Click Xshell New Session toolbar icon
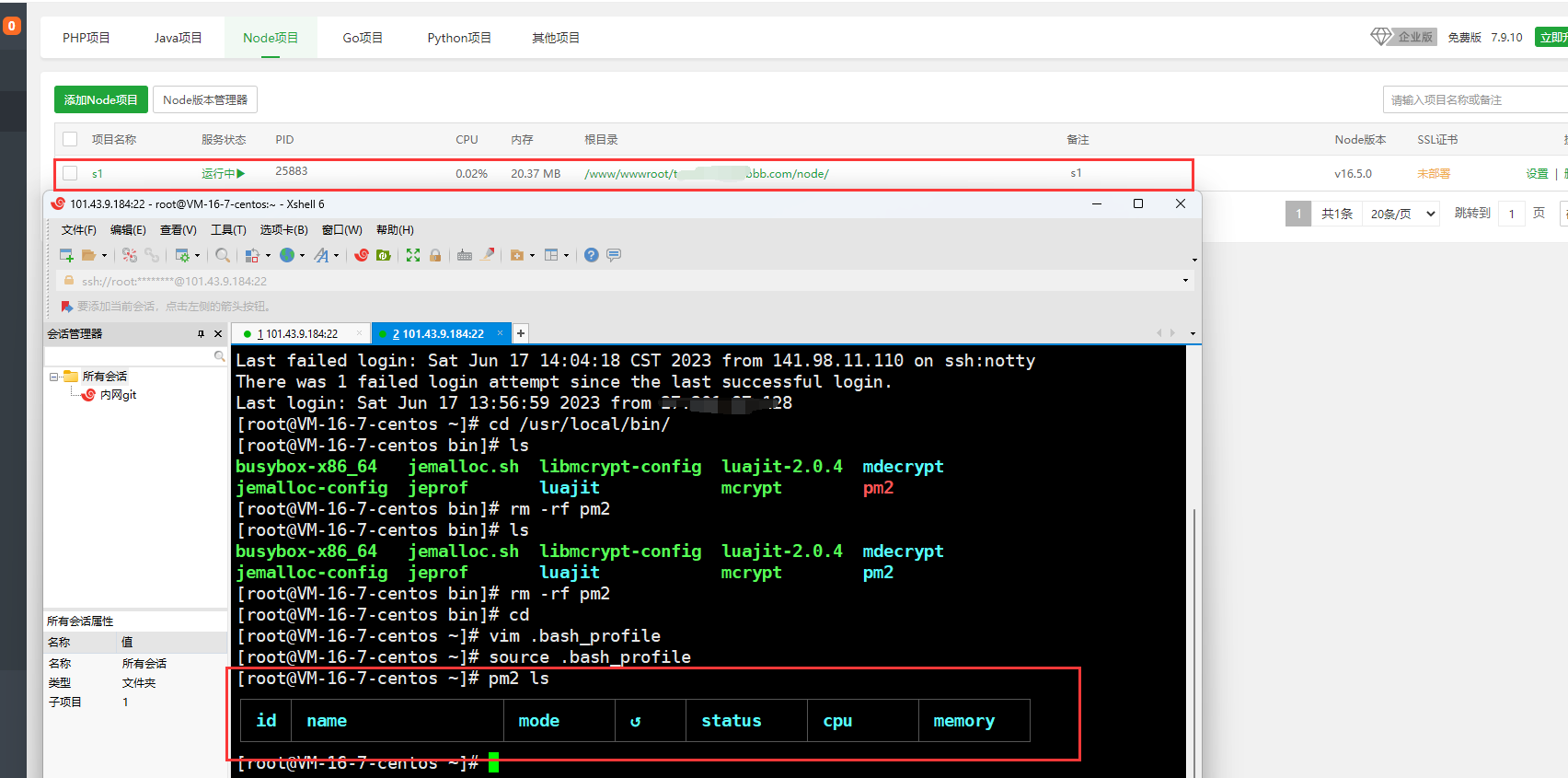This screenshot has width=1568, height=778. tap(66, 255)
